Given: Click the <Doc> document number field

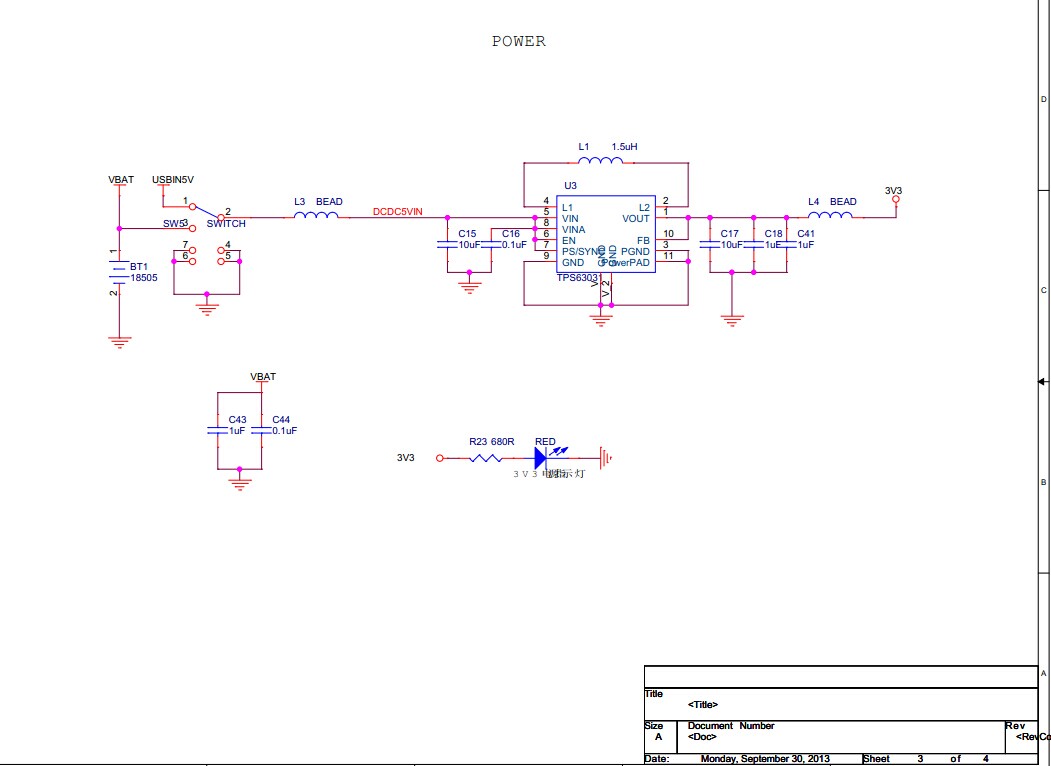Looking at the screenshot, I should 702,737.
